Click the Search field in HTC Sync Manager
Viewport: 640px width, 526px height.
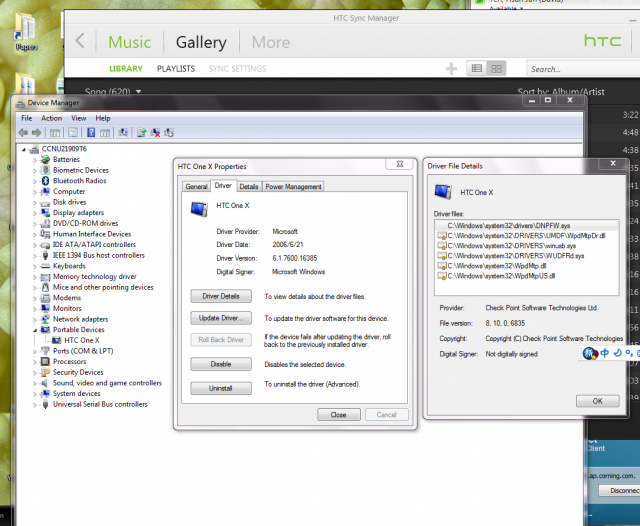[x=583, y=69]
